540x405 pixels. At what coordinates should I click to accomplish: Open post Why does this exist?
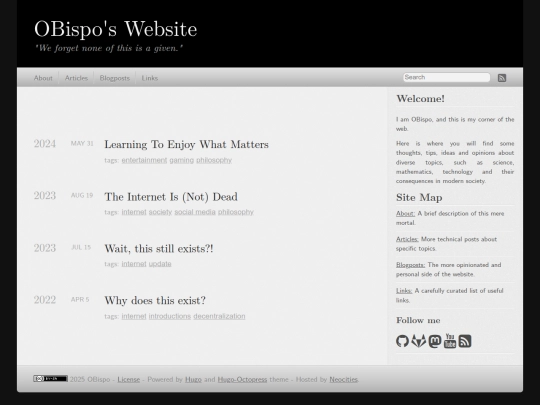tap(155, 301)
